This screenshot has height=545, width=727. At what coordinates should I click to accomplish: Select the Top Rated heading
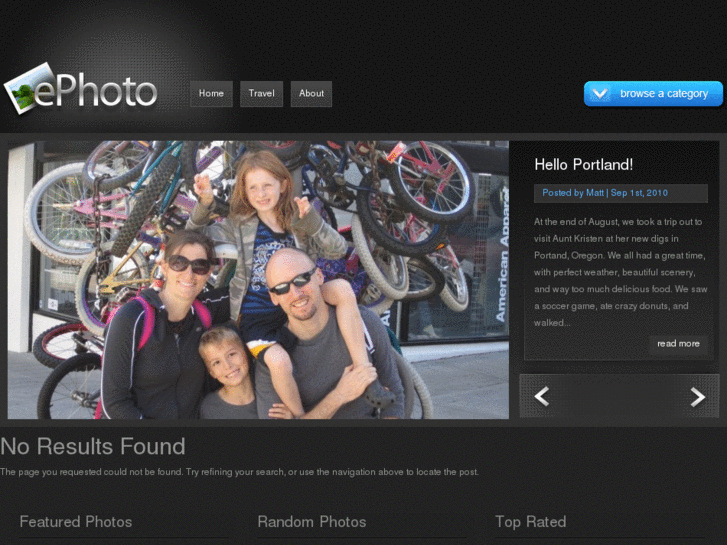[x=531, y=522]
